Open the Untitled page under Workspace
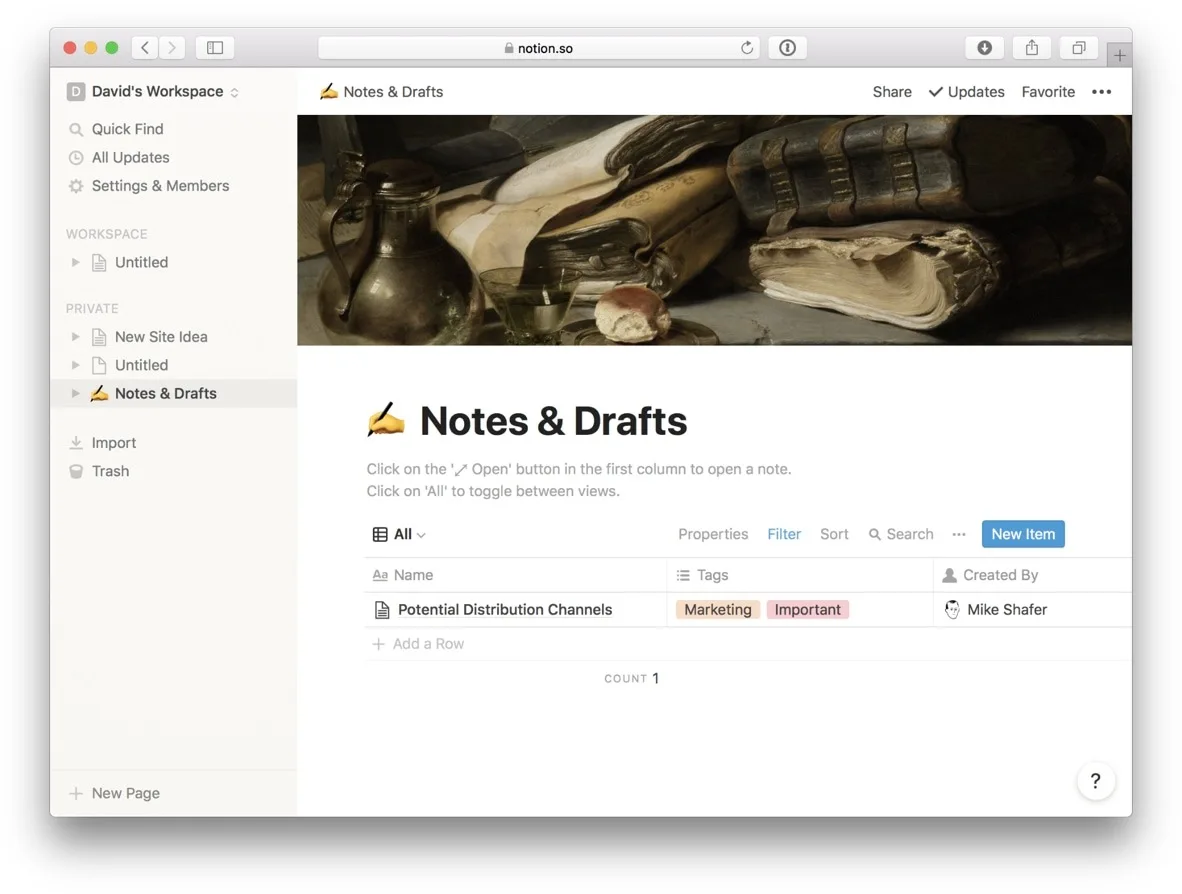 pos(142,262)
